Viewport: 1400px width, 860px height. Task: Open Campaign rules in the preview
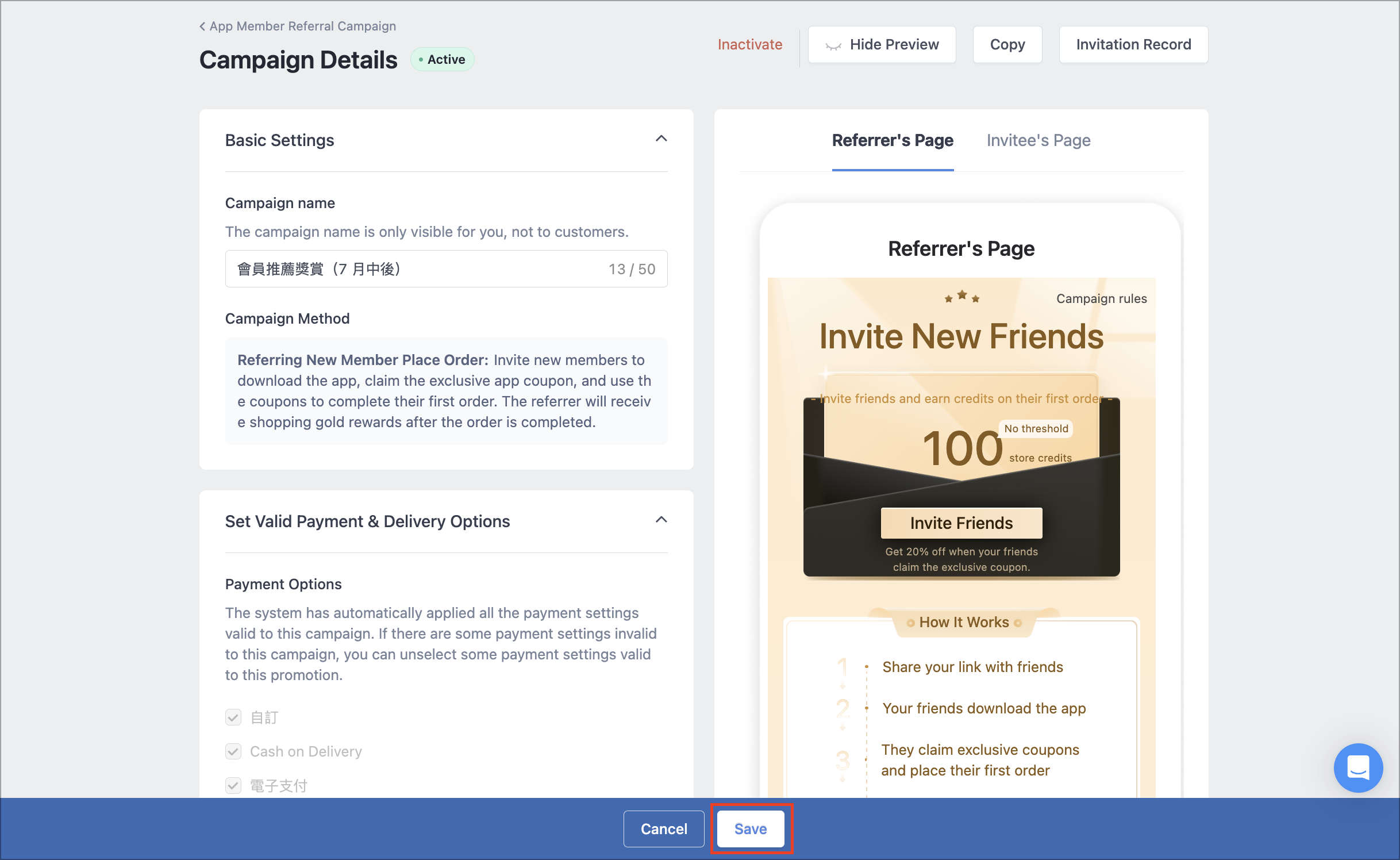1101,298
